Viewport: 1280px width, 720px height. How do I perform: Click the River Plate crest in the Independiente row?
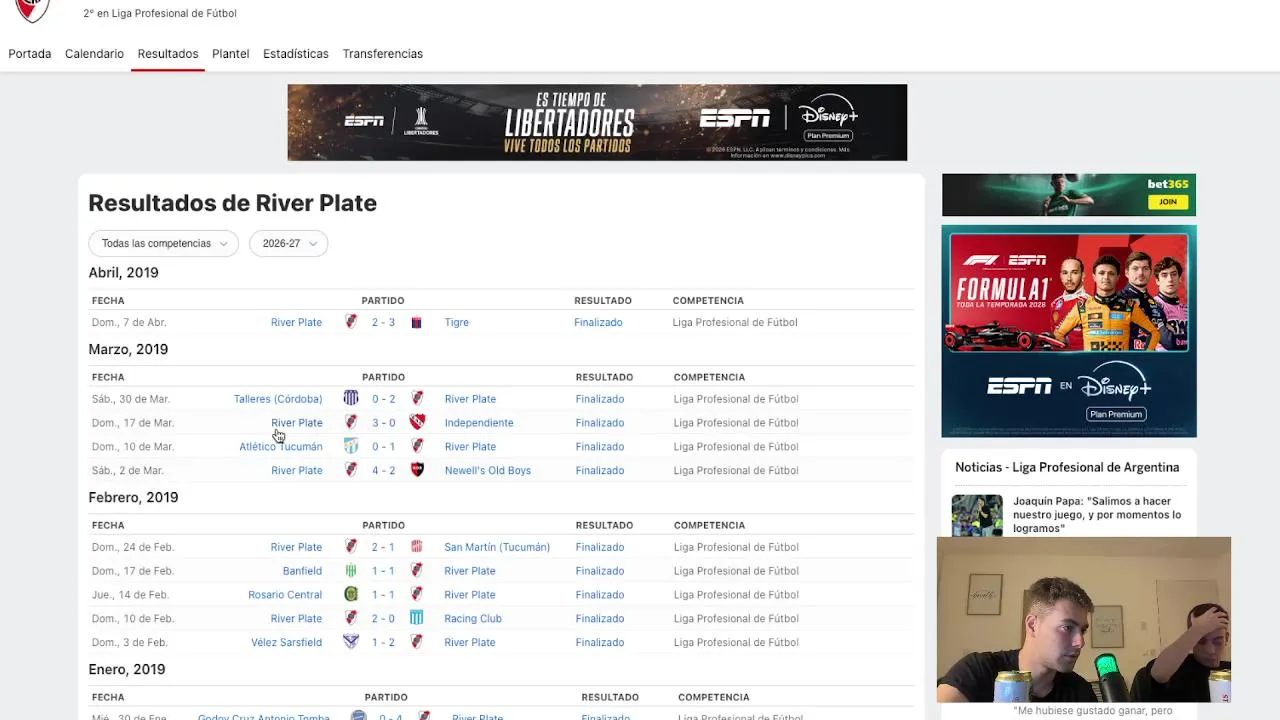351,422
